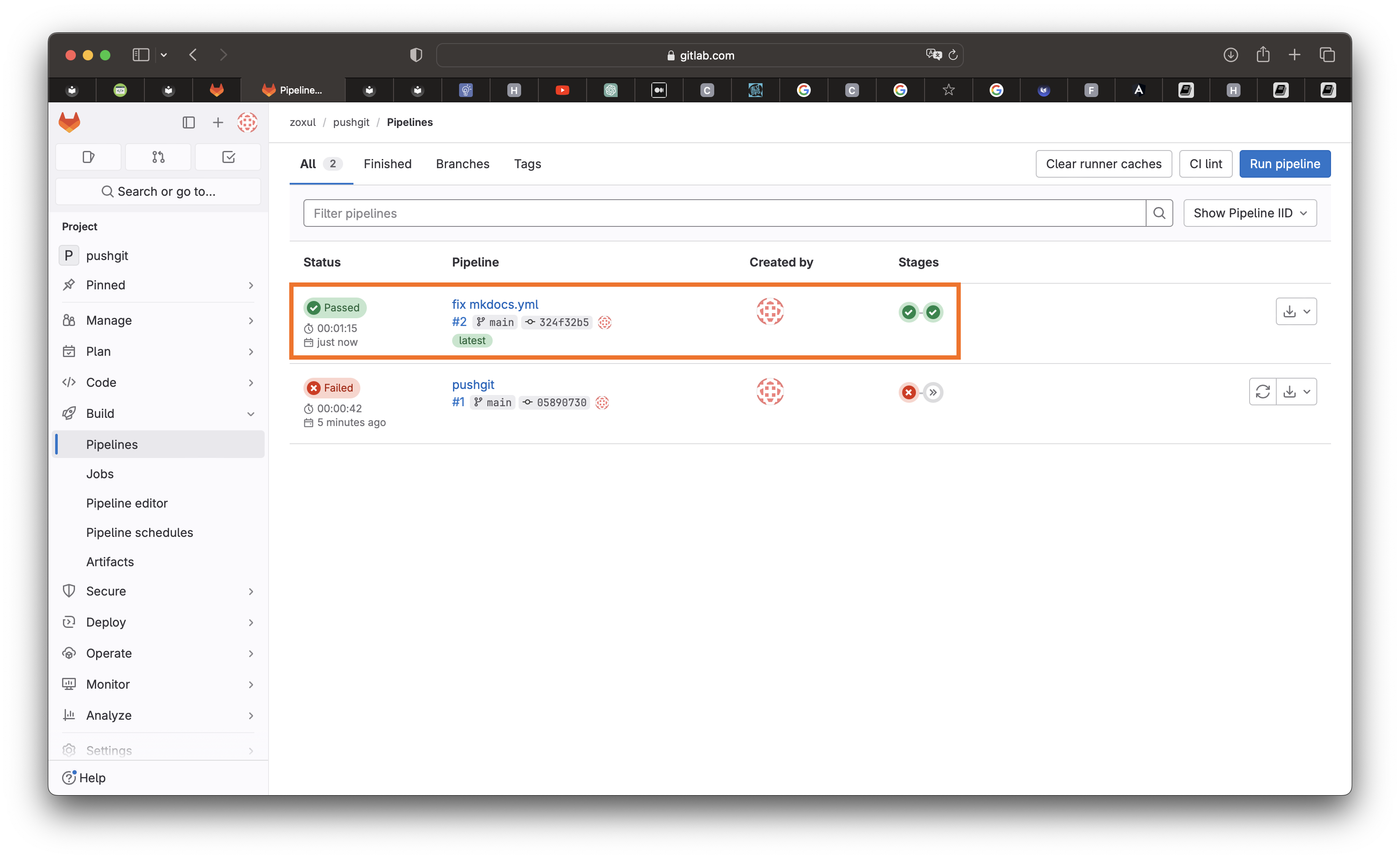This screenshot has width=1400, height=859.
Task: Open the Show Pipeline IID dropdown
Action: point(1250,213)
